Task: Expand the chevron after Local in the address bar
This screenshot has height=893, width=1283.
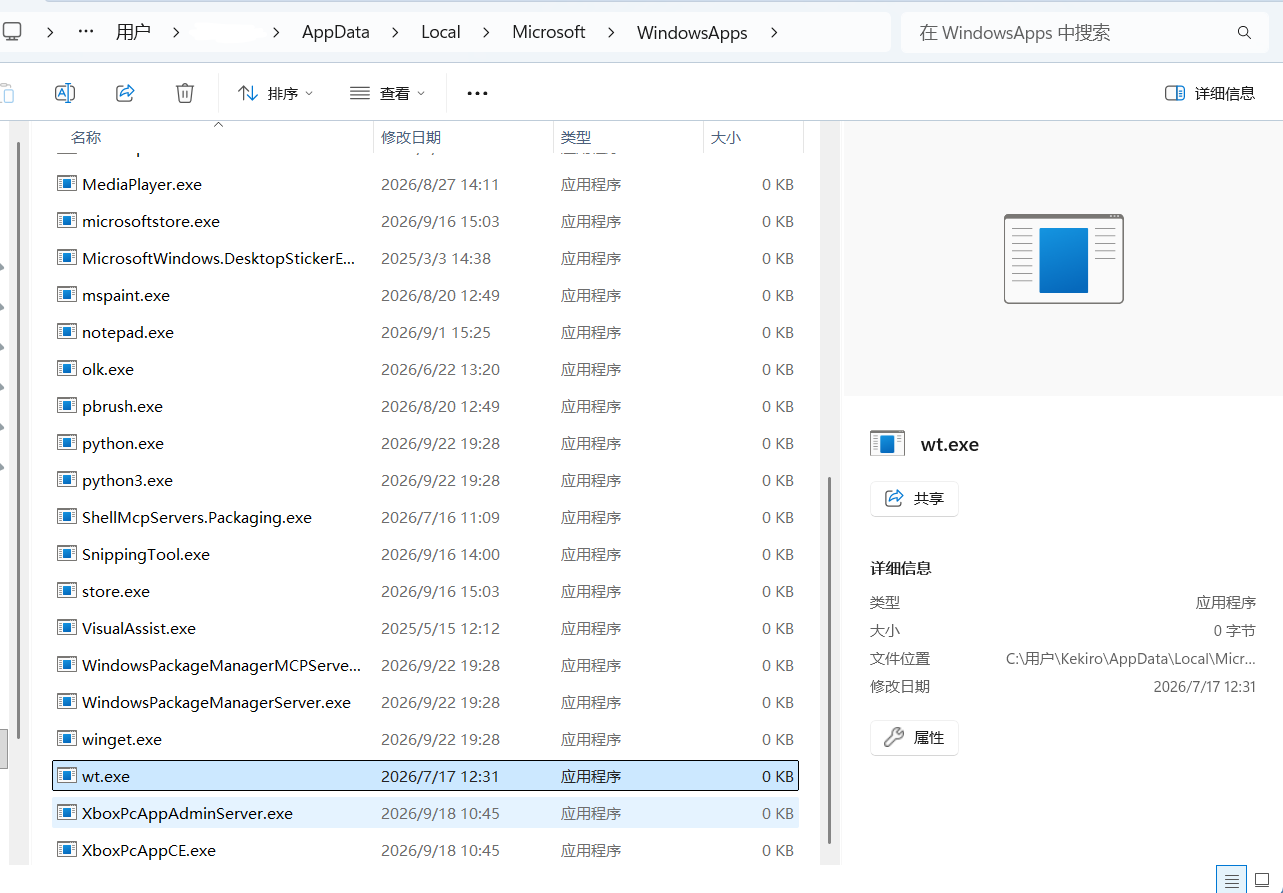Action: [x=486, y=32]
